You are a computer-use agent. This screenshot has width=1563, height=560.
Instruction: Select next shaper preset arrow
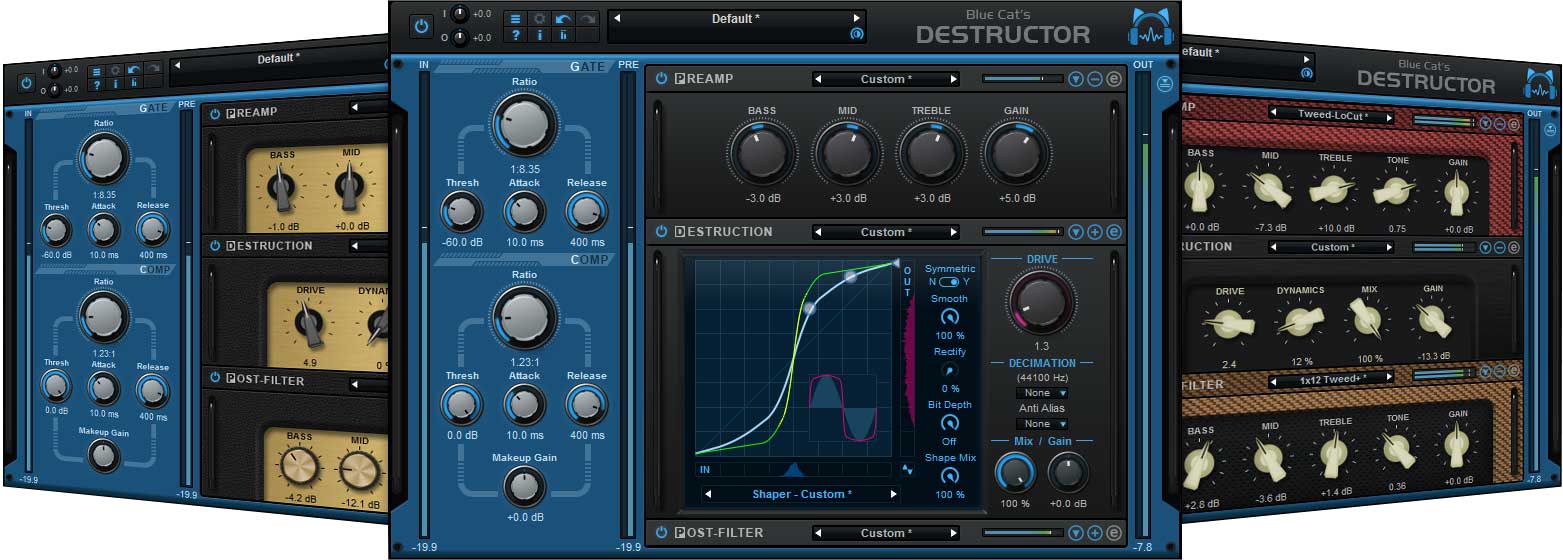[x=894, y=494]
